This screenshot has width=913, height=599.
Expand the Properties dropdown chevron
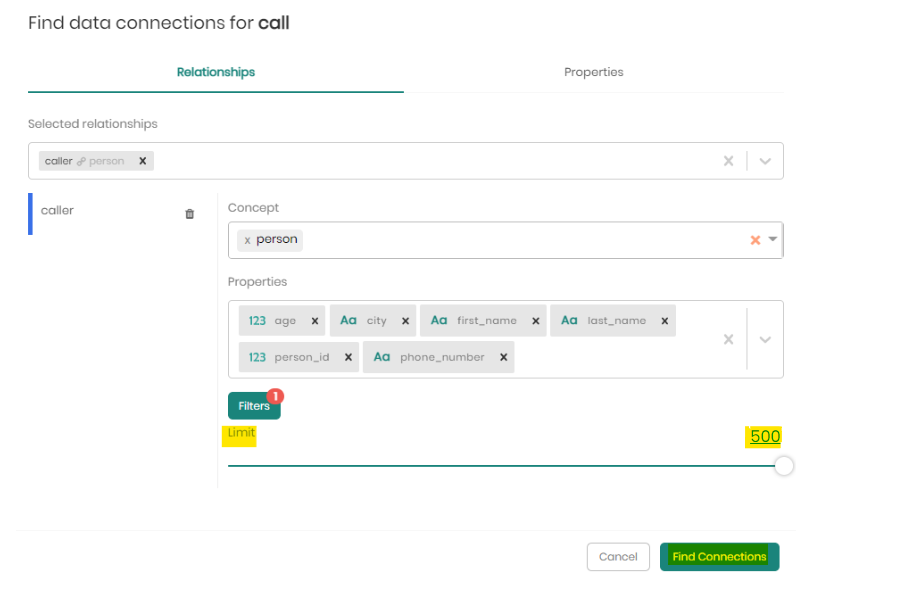(765, 339)
